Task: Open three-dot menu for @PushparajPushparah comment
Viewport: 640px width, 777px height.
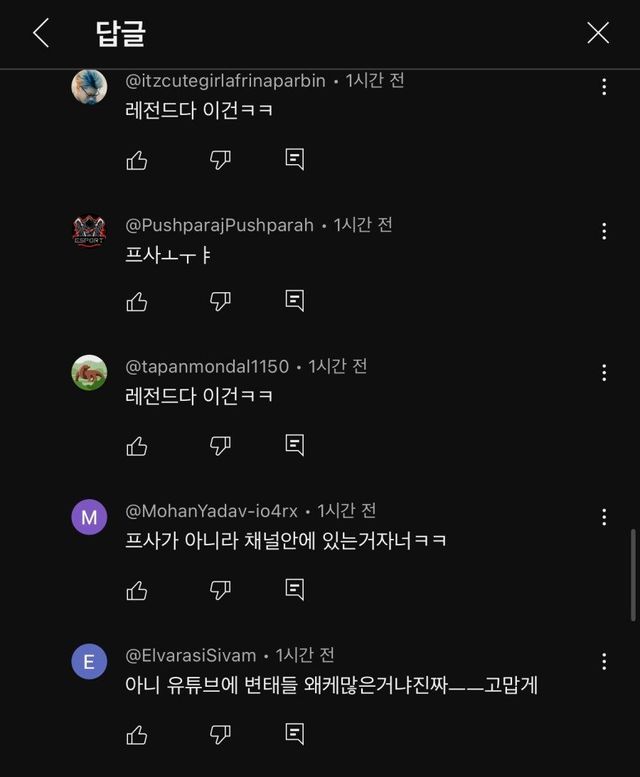Action: coord(604,231)
